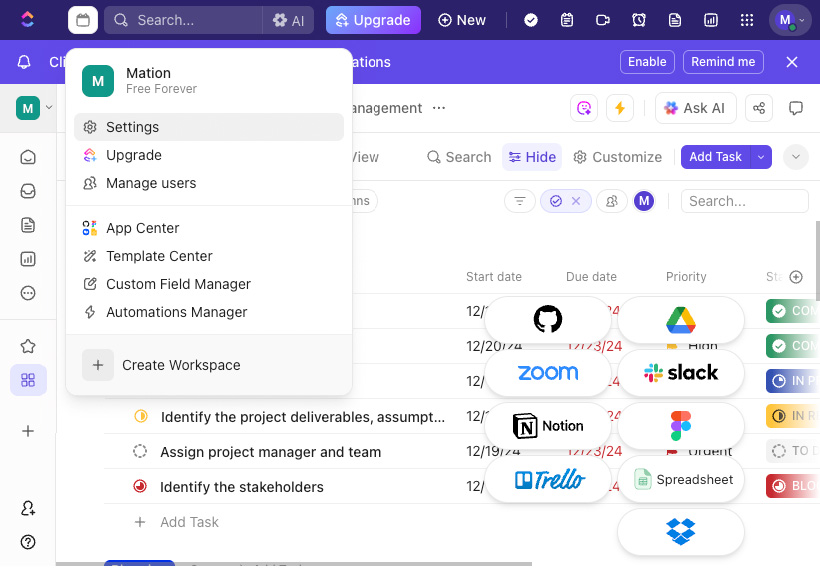Open the Home icon in sidebar
The width and height of the screenshot is (820, 581).
[x=28, y=157]
